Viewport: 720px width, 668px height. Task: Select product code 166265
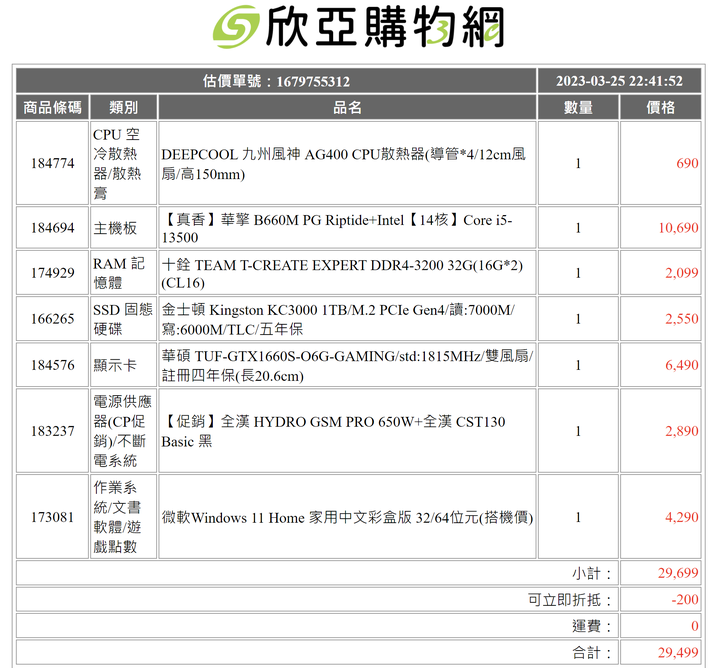pyautogui.click(x=52, y=319)
